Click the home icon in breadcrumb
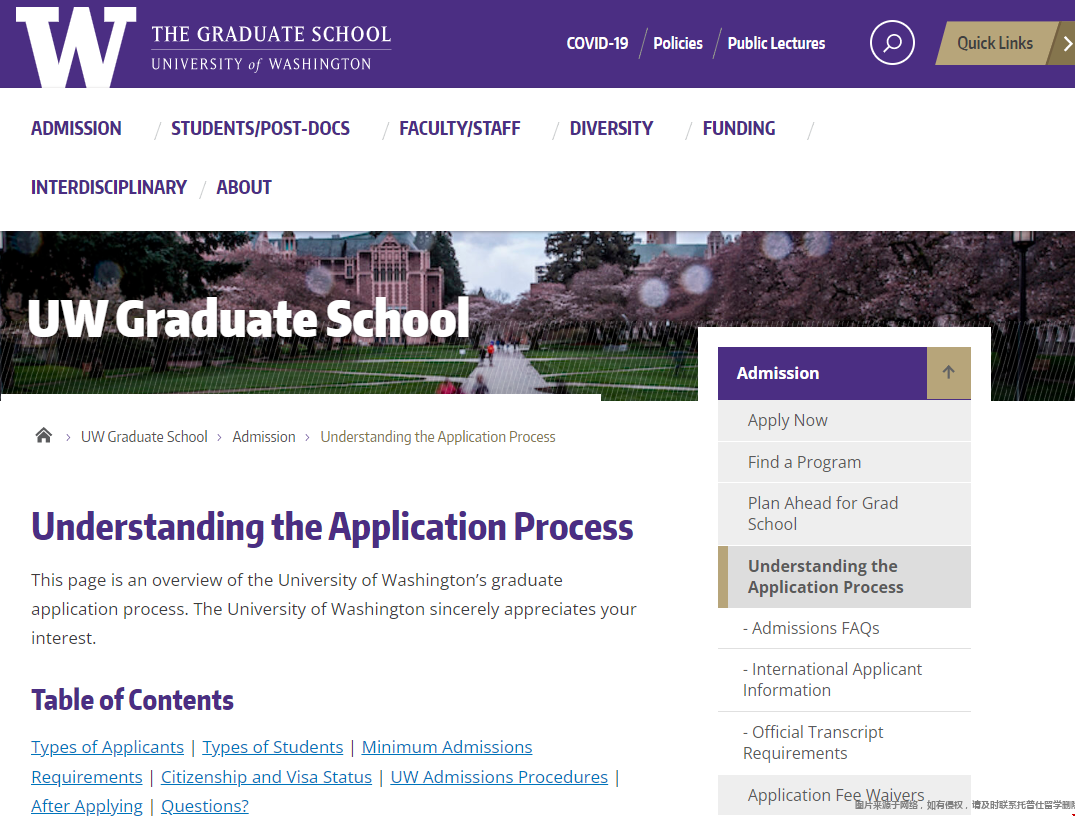 [x=44, y=436]
